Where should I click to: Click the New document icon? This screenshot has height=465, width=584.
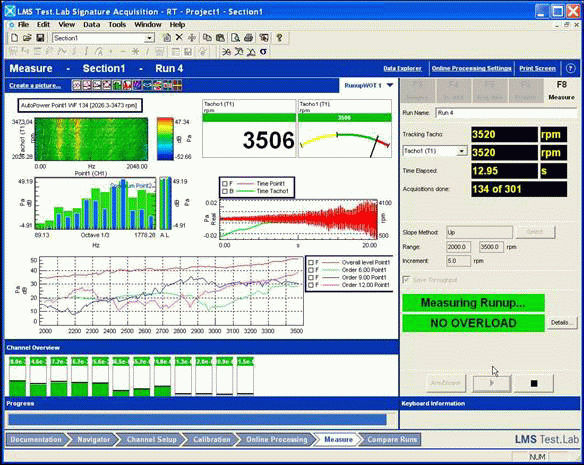click(x=14, y=38)
